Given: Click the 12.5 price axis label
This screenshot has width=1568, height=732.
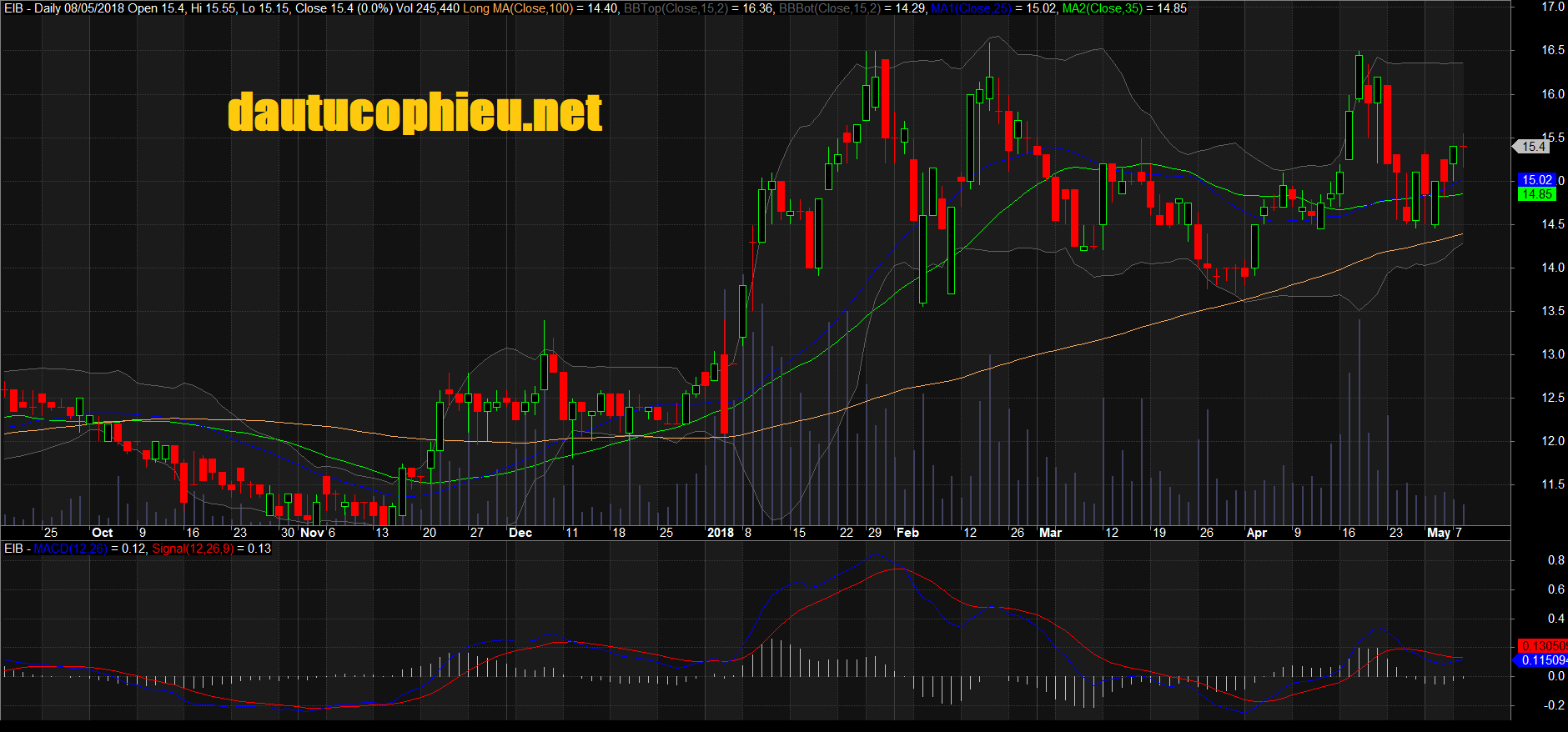Looking at the screenshot, I should [x=1553, y=398].
